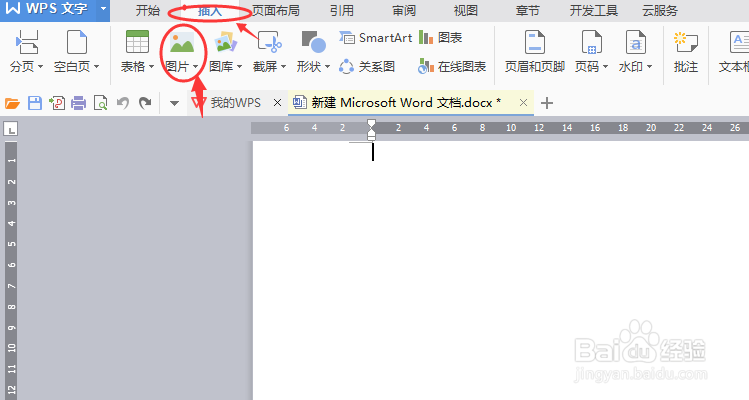Click the Page Number (页码) icon

[591, 42]
